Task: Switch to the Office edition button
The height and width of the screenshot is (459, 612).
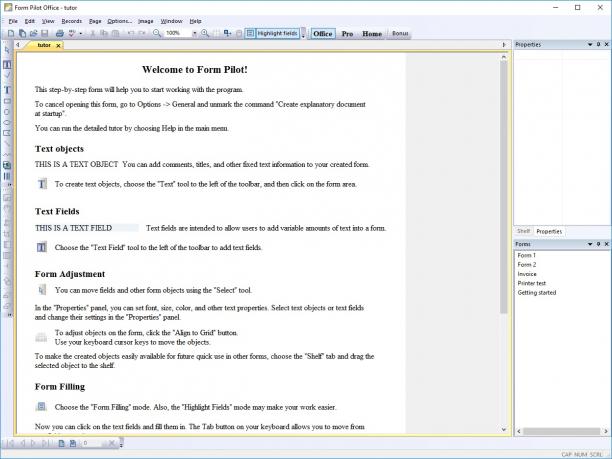Action: (322, 34)
